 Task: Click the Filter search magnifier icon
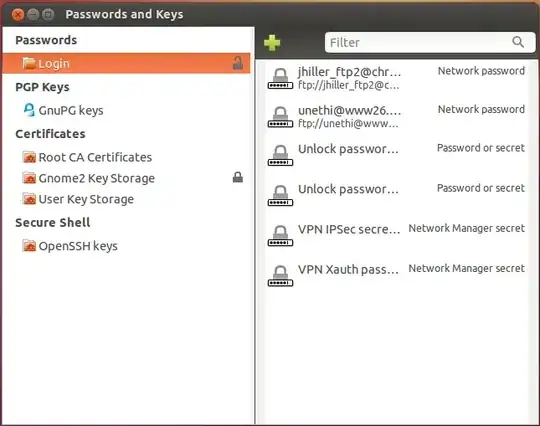518,42
